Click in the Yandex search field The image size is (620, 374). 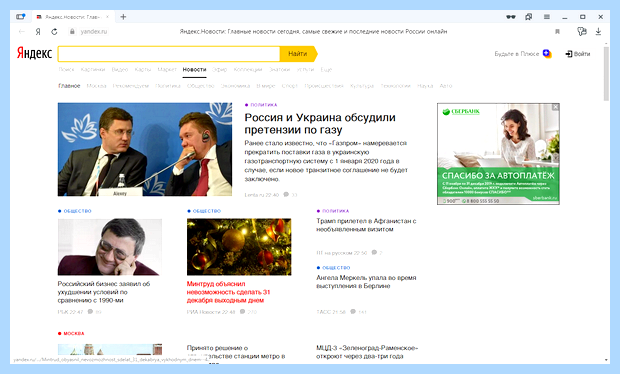point(169,54)
